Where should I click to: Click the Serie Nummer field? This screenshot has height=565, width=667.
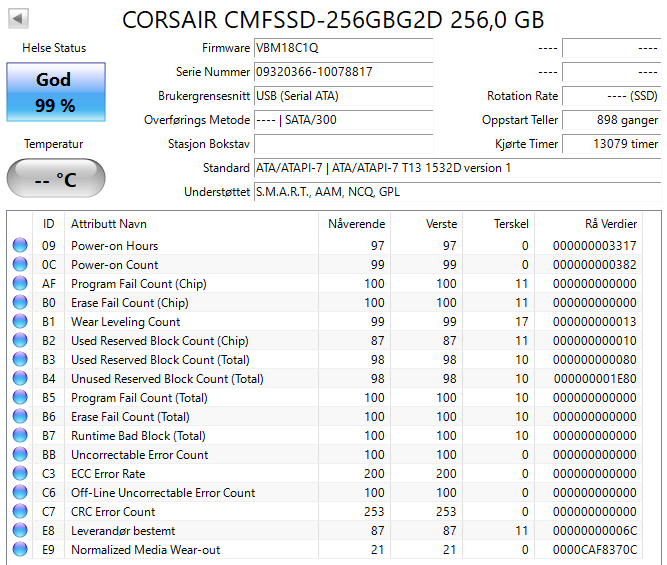click(x=344, y=72)
